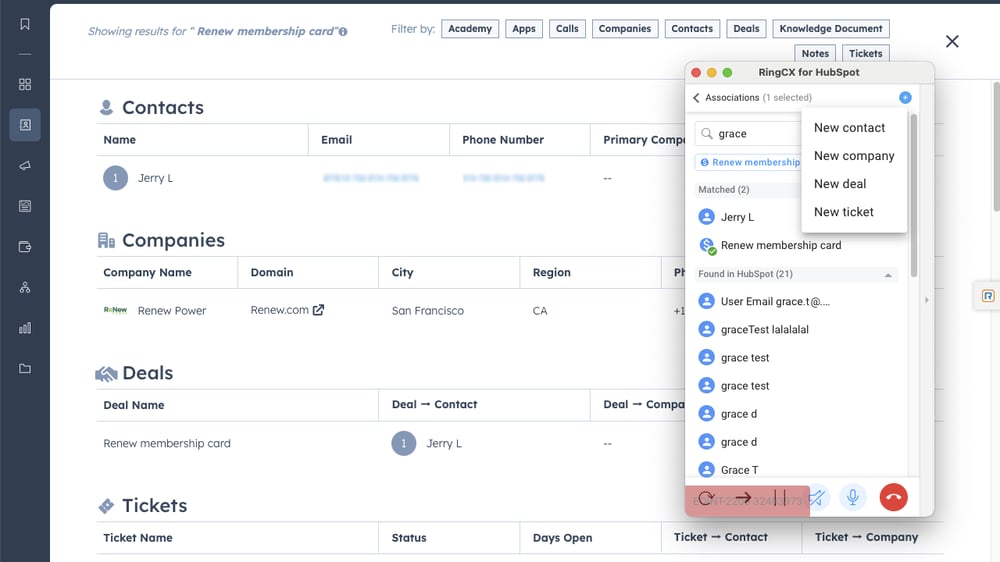Open the library folder sidebar icon
This screenshot has width=1000, height=562.
[x=25, y=369]
